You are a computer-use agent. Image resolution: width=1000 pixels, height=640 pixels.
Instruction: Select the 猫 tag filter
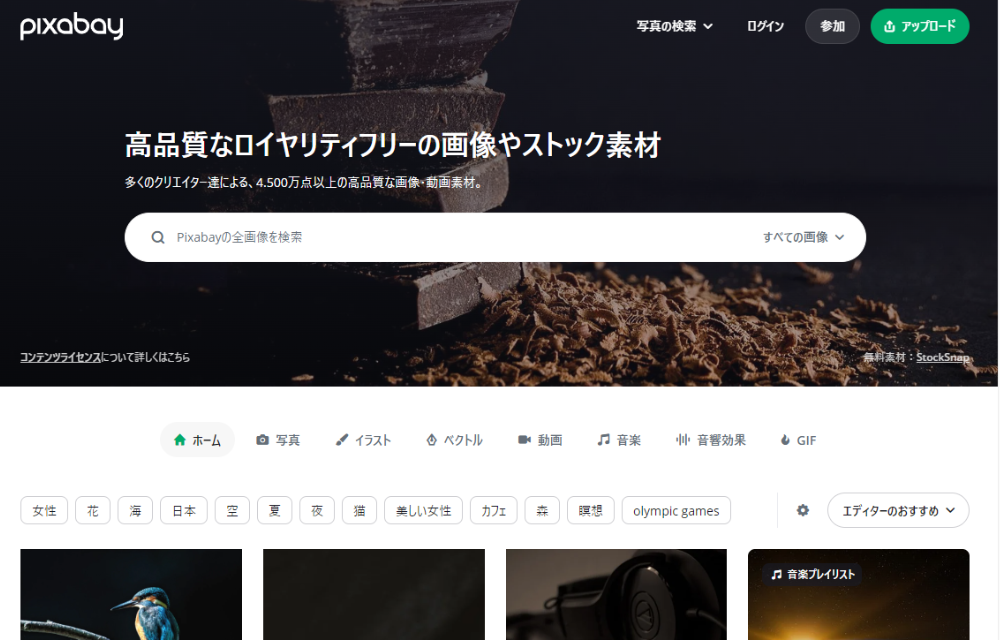click(x=359, y=510)
